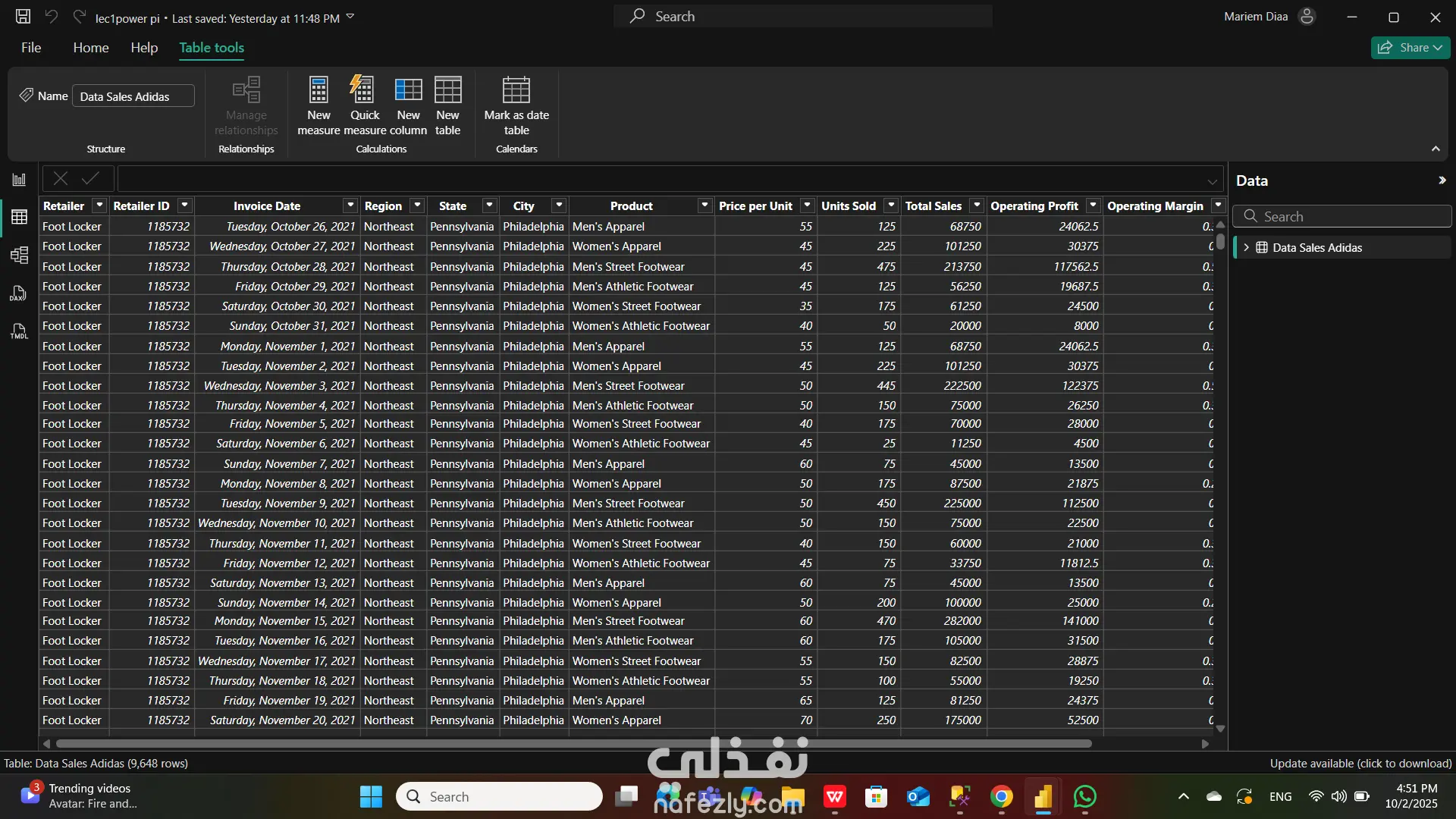Click the Save icon in title bar
The height and width of the screenshot is (819, 1456).
(x=23, y=17)
